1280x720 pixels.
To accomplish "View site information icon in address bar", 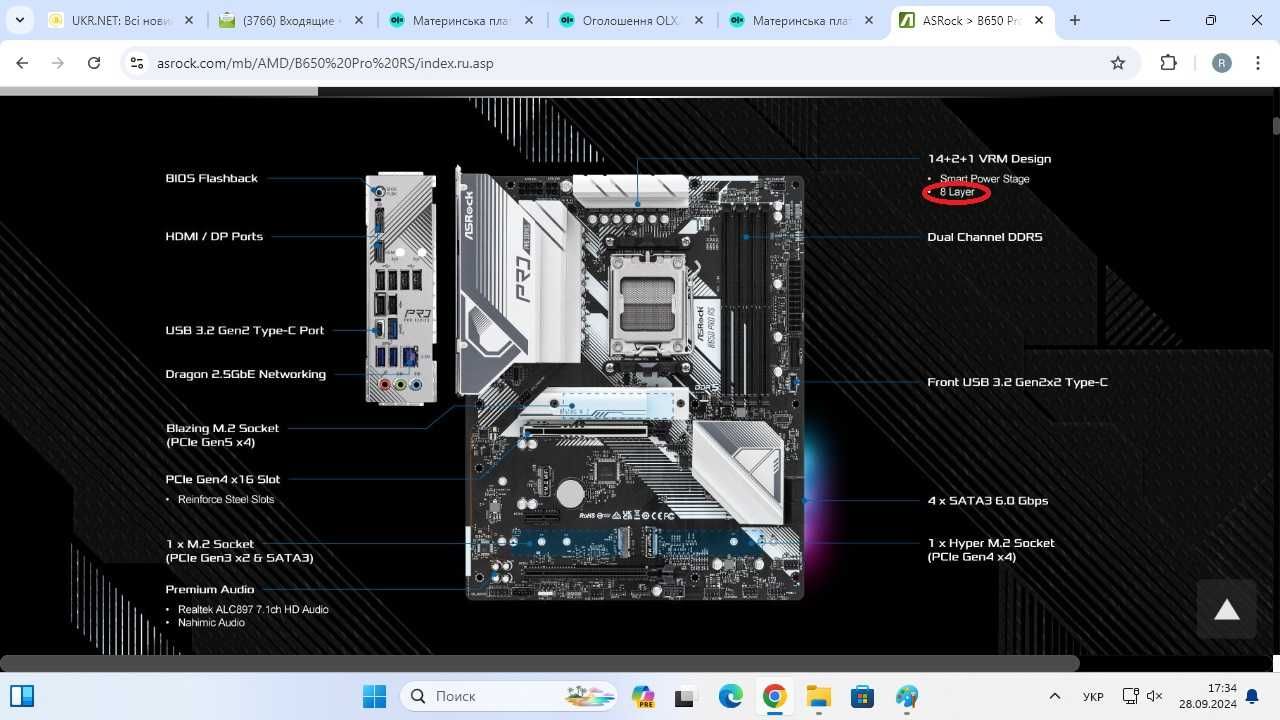I will tap(138, 63).
